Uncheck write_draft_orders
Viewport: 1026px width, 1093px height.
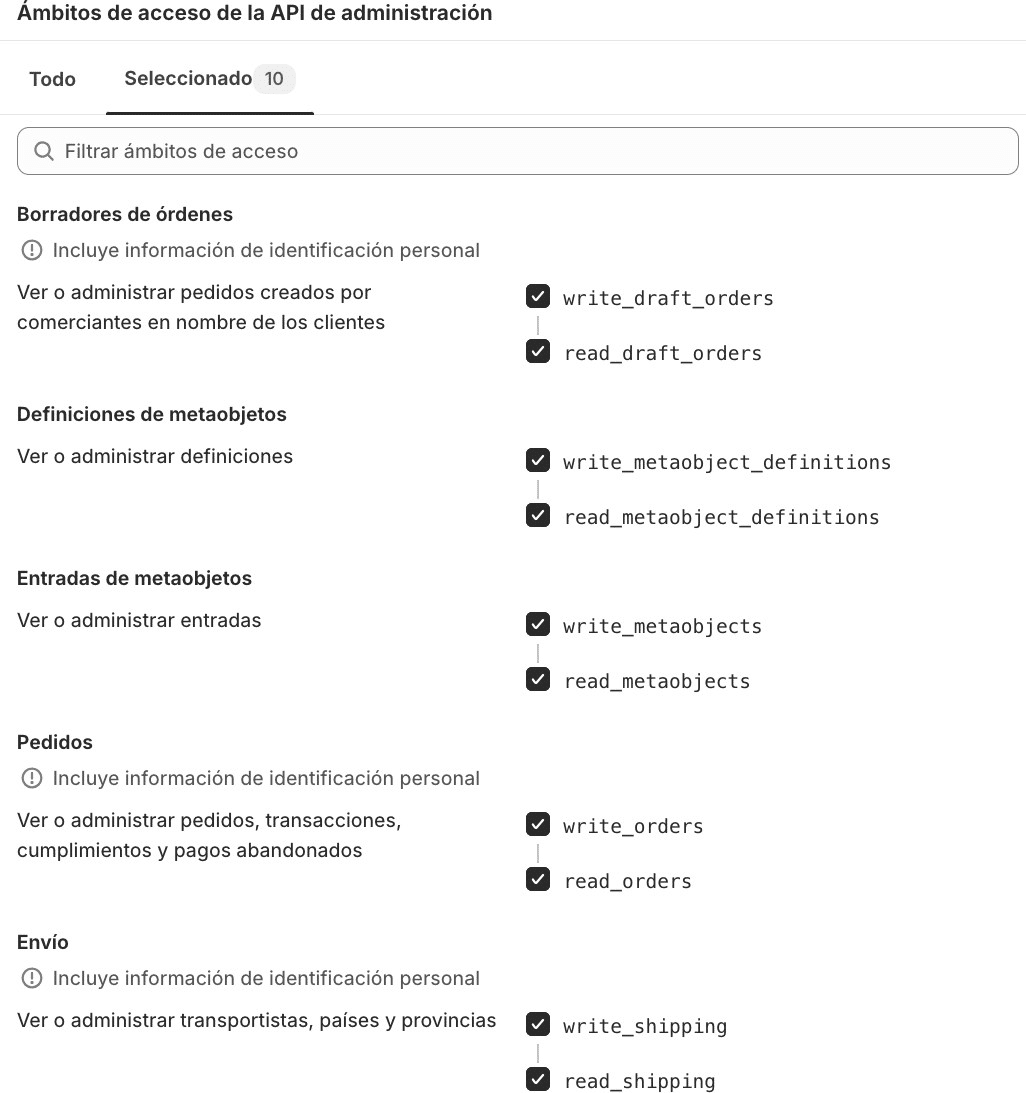(538, 296)
